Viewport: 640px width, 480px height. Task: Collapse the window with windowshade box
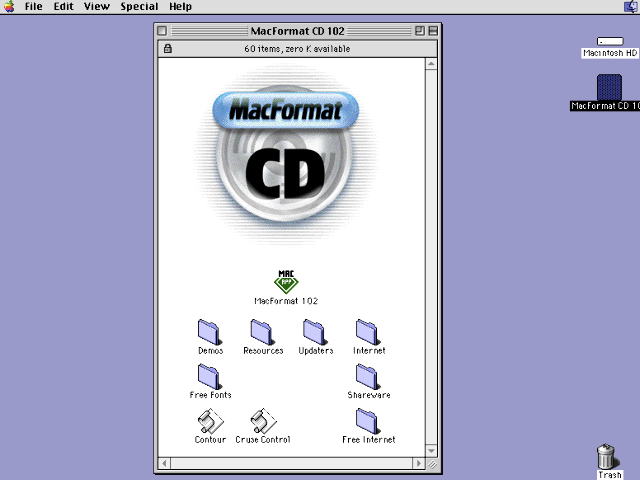[x=433, y=31]
